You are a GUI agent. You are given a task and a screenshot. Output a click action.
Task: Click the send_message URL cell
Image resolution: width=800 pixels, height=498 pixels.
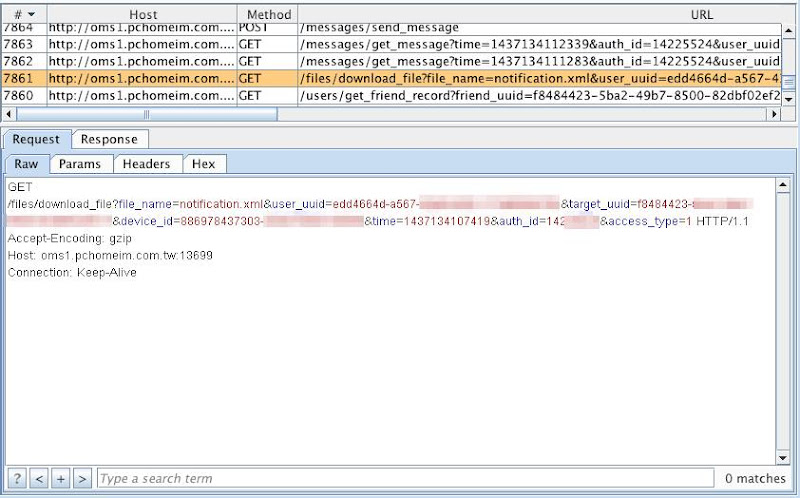pos(539,28)
